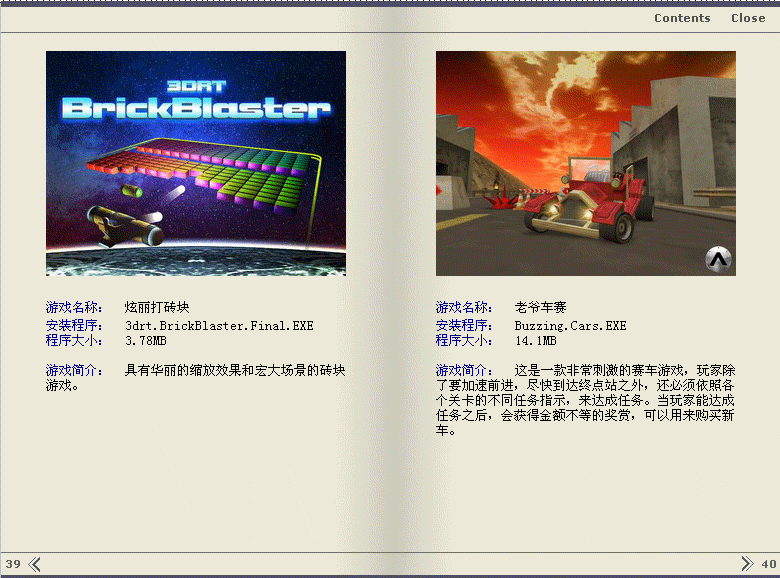Open the Contents link
780x578 pixels.
pyautogui.click(x=682, y=18)
